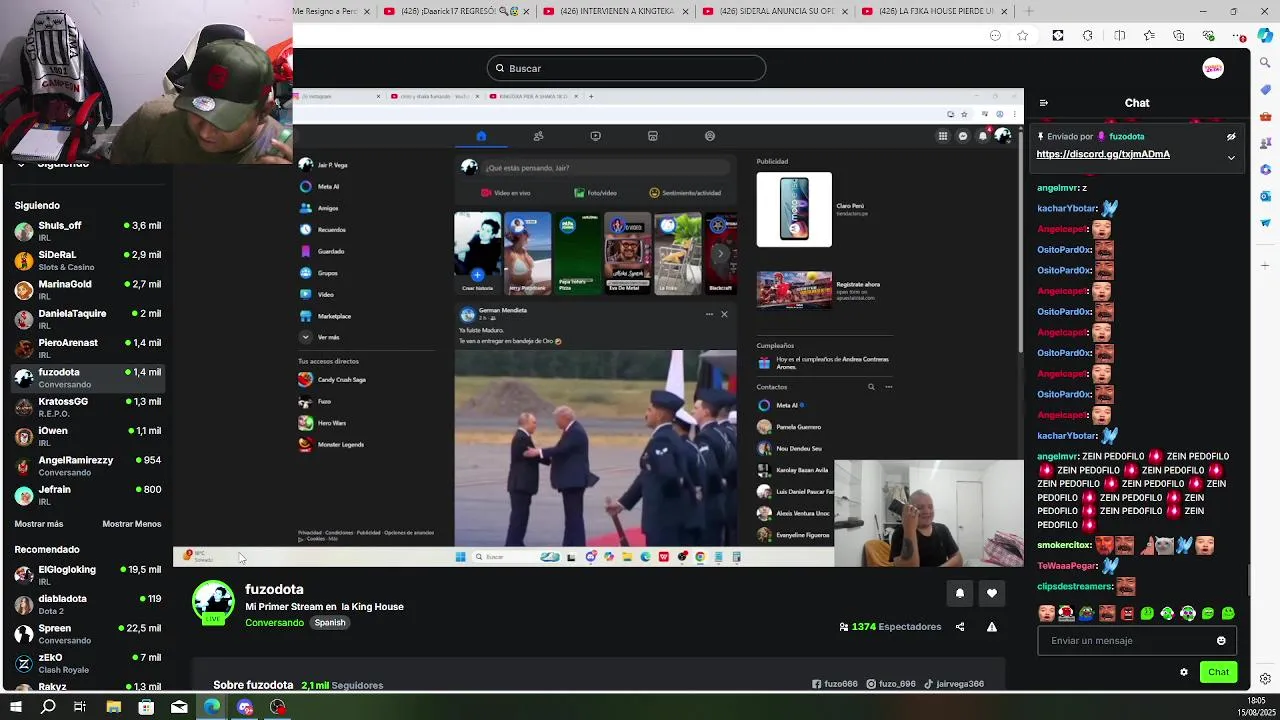Open browser favorites list icon
Image resolution: width=1280 pixels, height=720 pixels.
(1149, 36)
